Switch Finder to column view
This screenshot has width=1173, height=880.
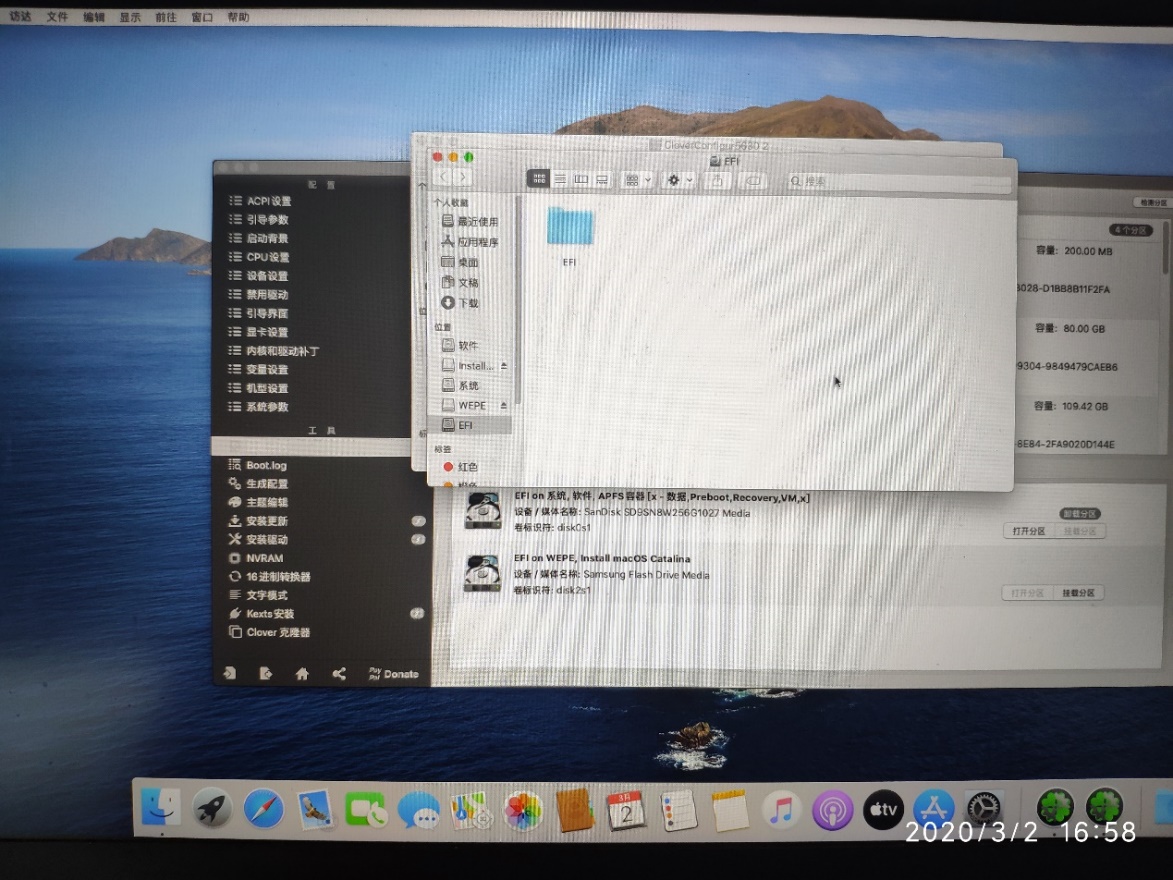tap(581, 179)
